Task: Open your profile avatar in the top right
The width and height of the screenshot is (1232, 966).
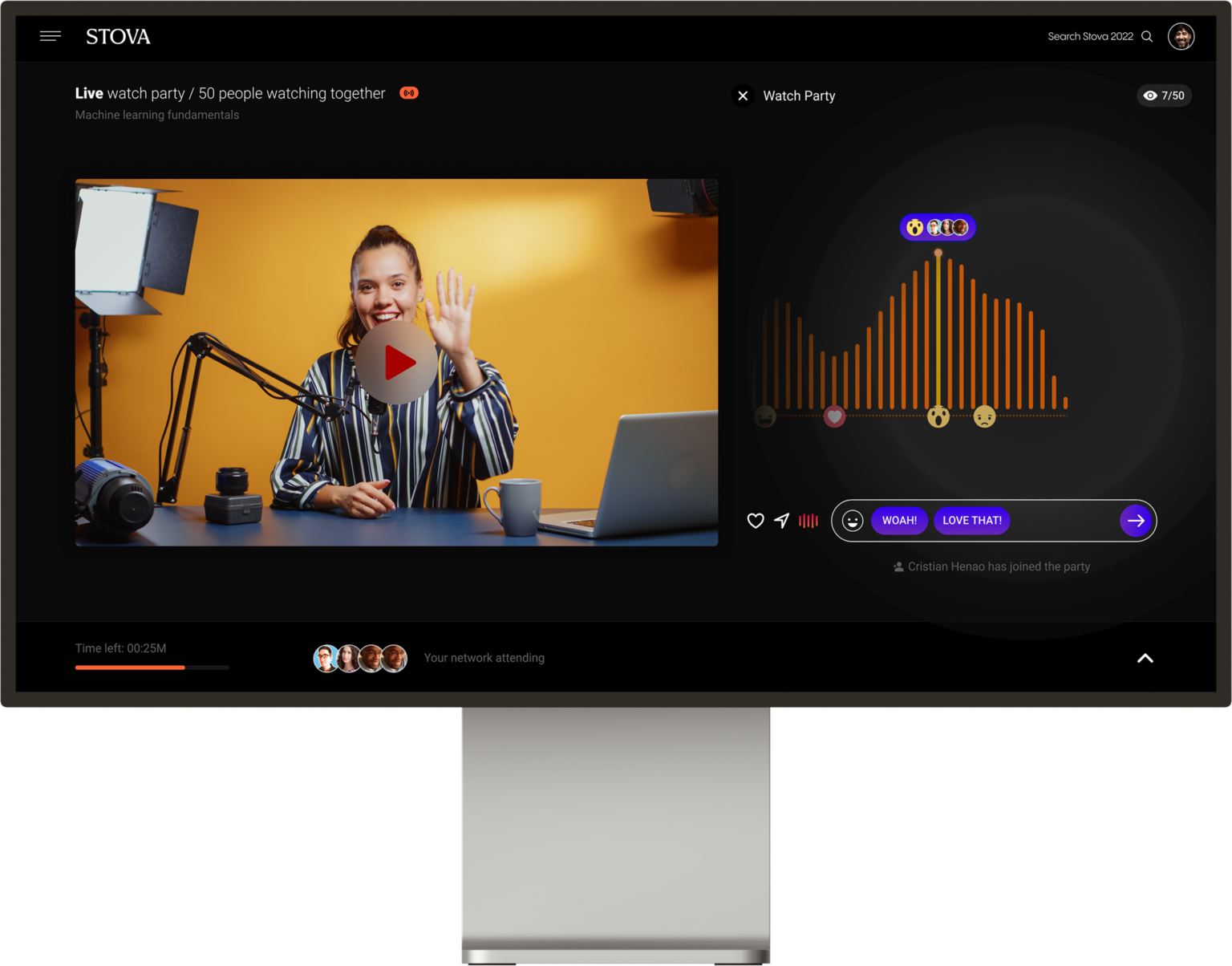Action: pos(1181,36)
